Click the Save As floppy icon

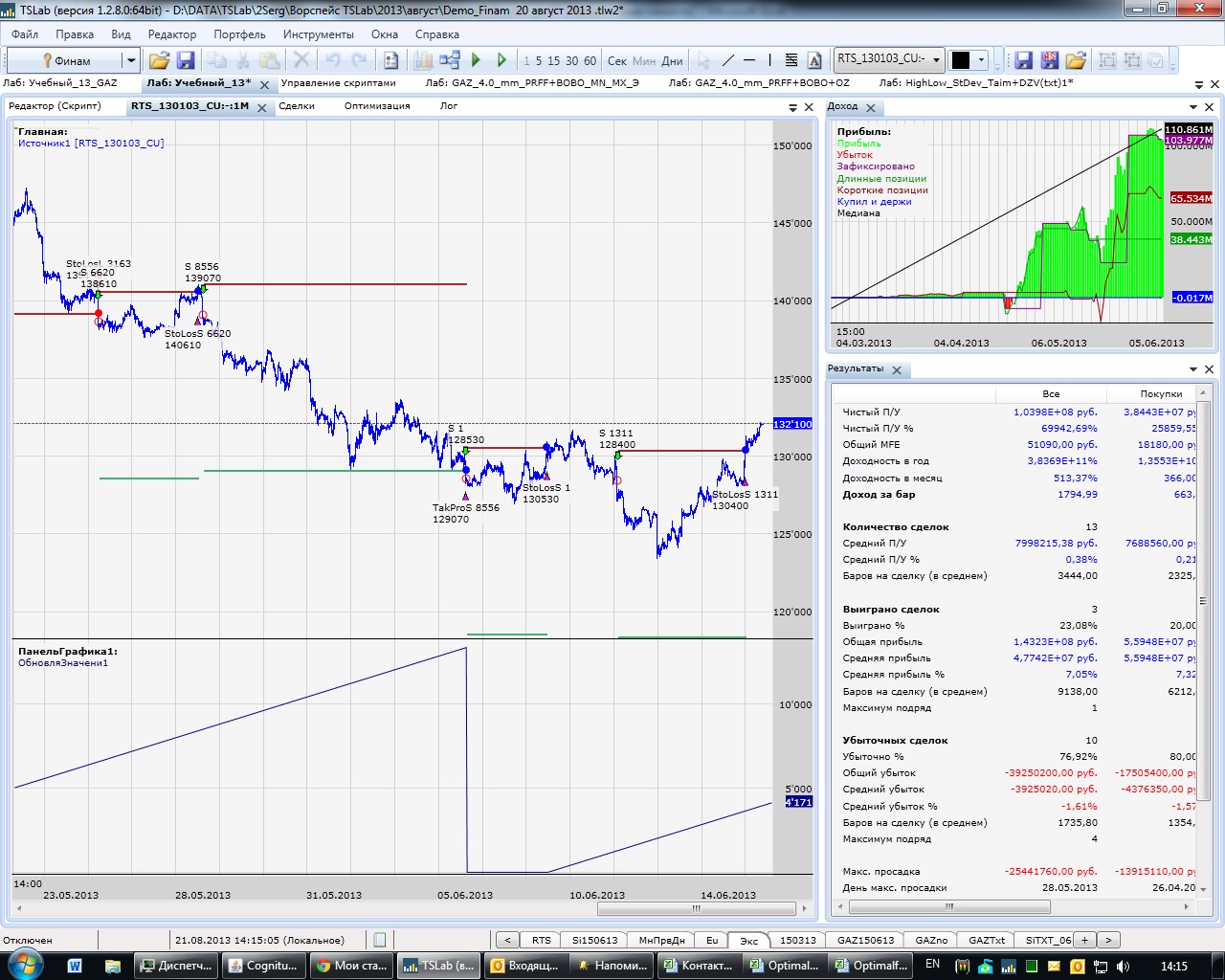(1050, 60)
